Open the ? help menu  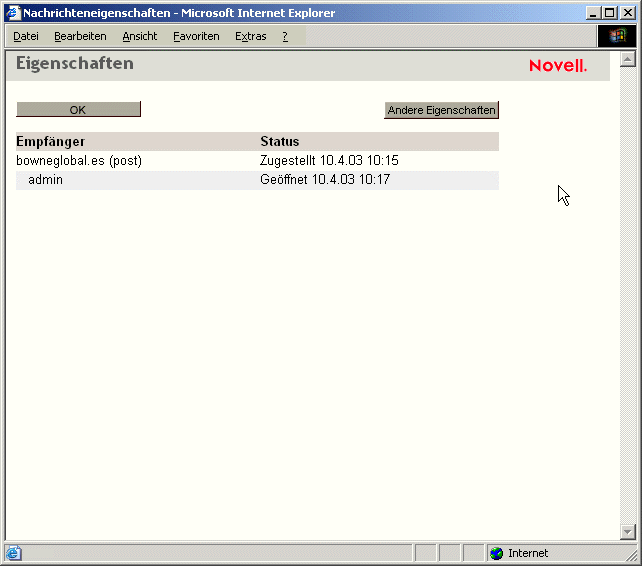click(x=285, y=36)
